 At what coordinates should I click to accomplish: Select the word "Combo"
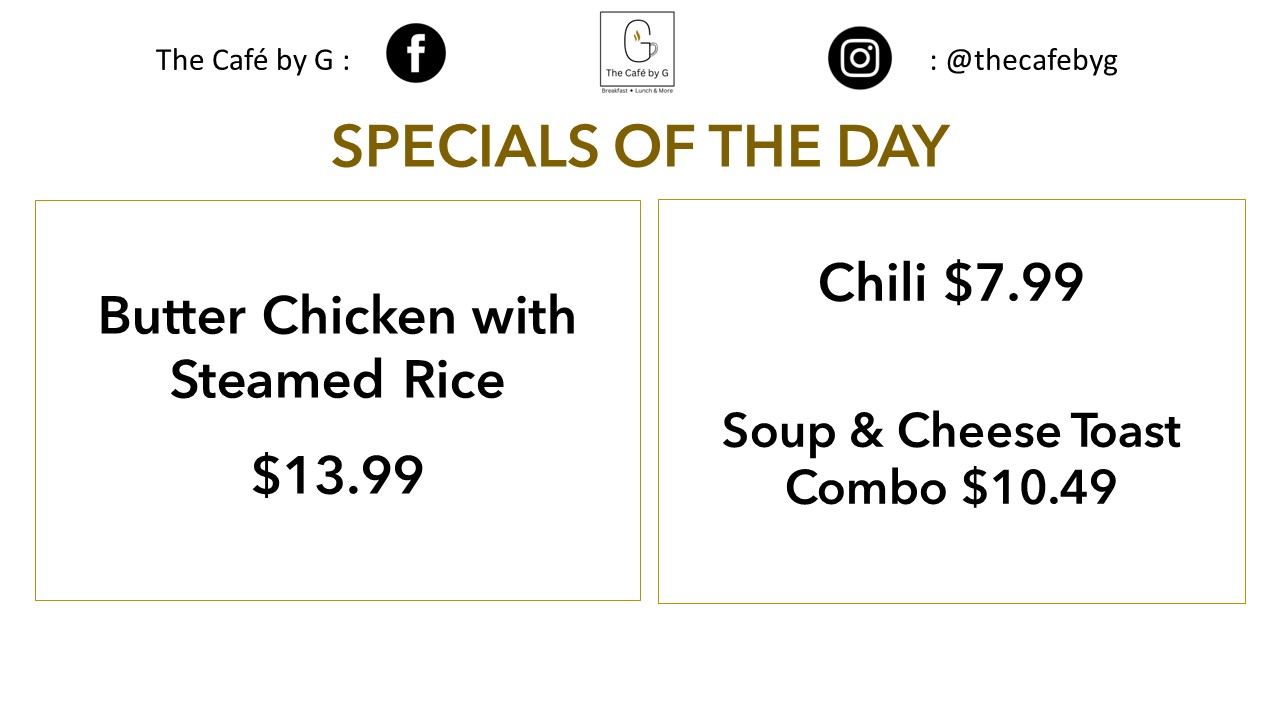coord(865,488)
